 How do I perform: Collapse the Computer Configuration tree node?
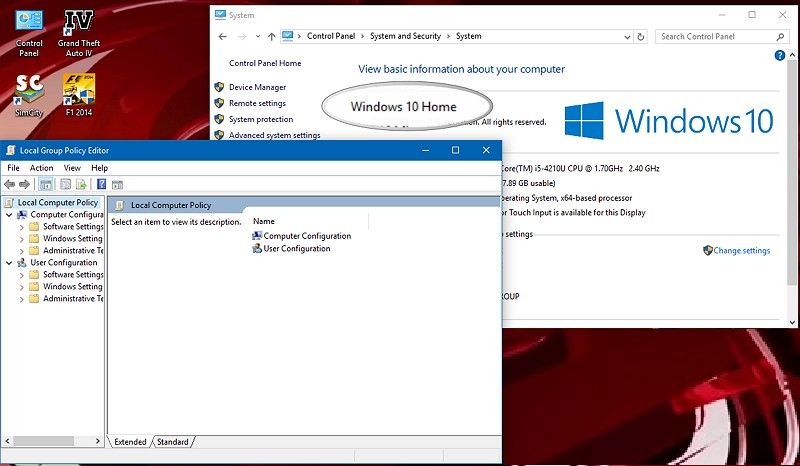tap(9, 215)
